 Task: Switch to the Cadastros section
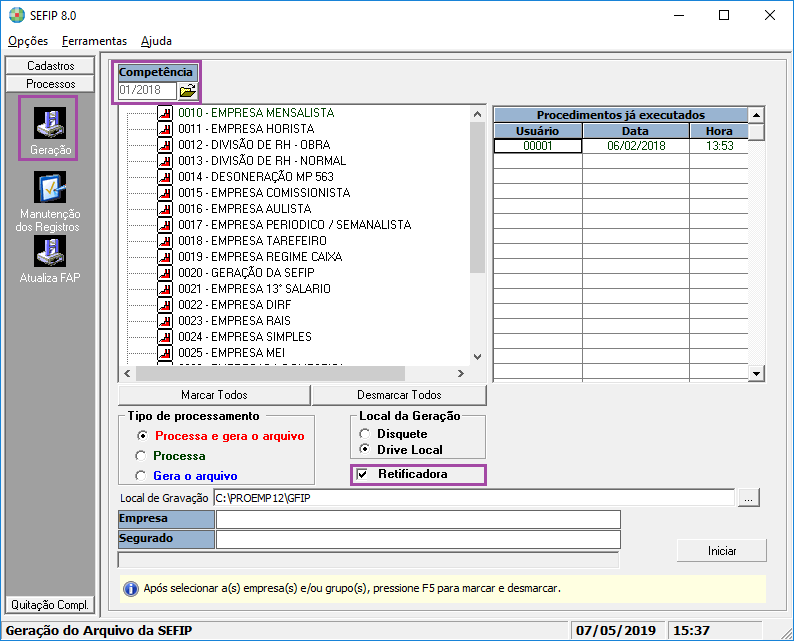pyautogui.click(x=50, y=66)
